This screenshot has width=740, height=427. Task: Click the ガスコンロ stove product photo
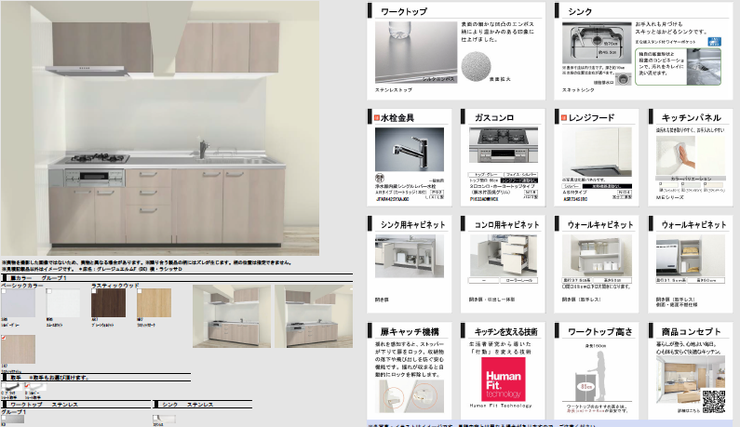[503, 145]
